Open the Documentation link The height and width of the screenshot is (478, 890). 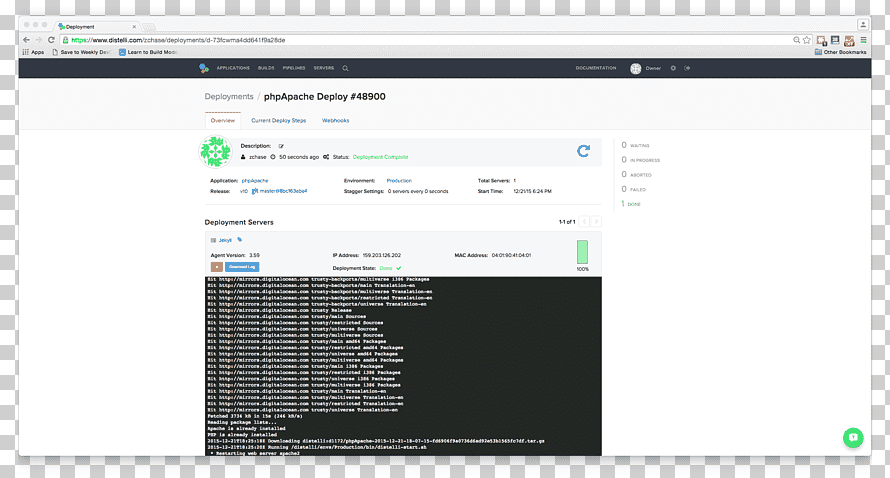(x=596, y=68)
